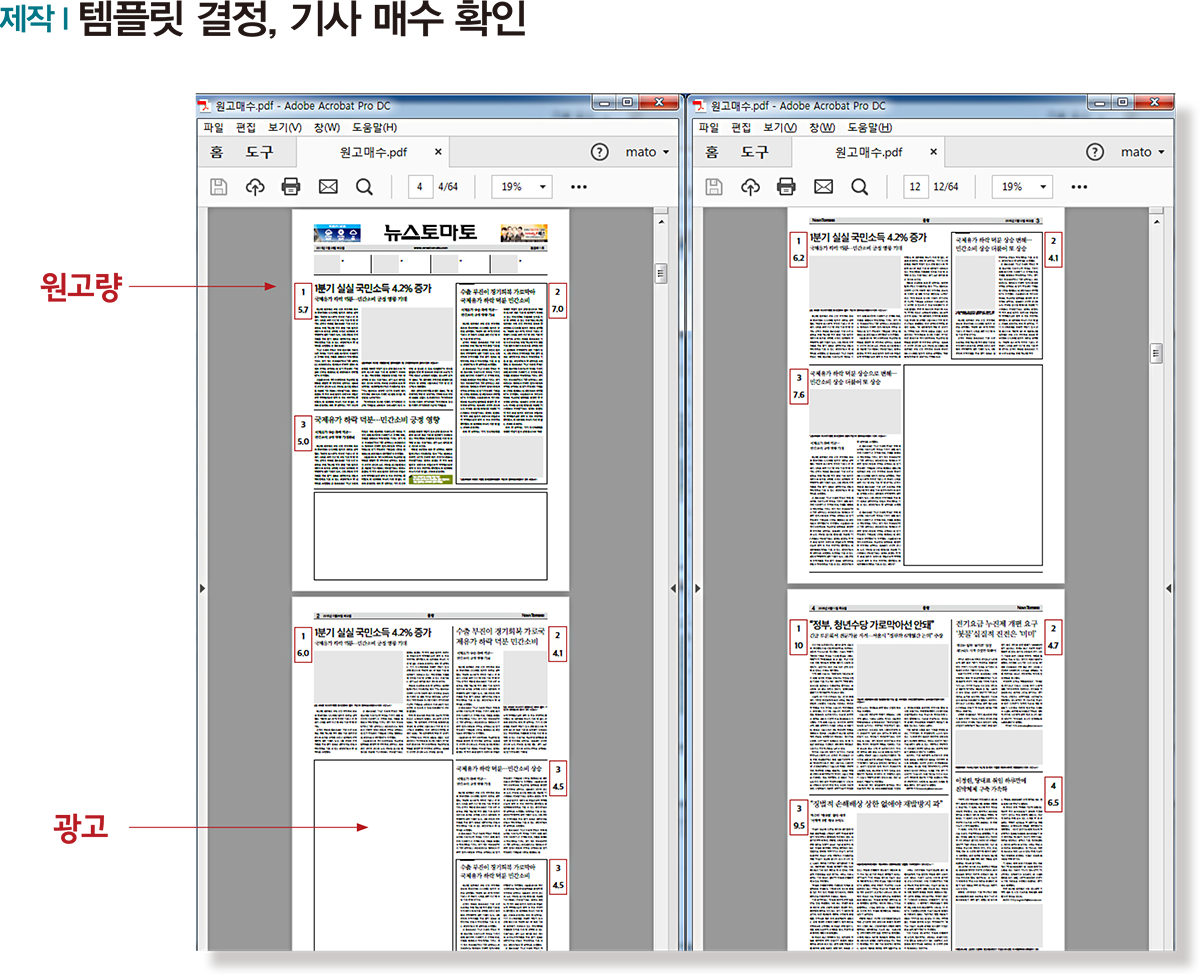
Task: Click the vertical scrollbar thumb in the right window
Action: (x=1156, y=353)
